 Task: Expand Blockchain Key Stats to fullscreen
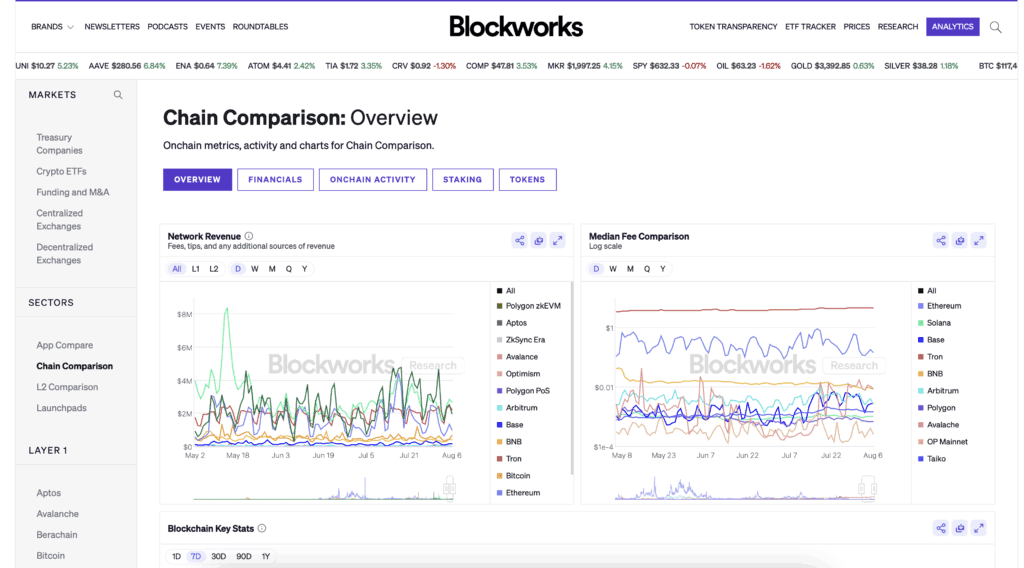click(x=979, y=528)
